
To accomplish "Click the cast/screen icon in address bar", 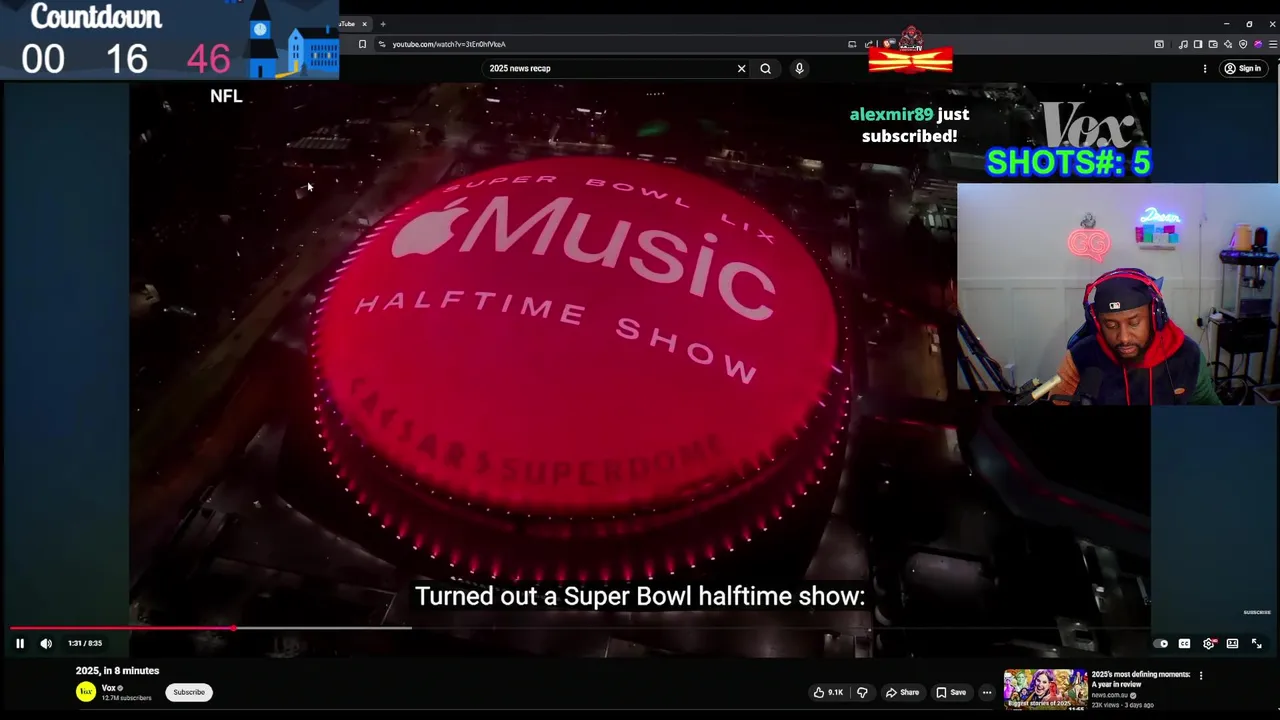I will pyautogui.click(x=852, y=44).
